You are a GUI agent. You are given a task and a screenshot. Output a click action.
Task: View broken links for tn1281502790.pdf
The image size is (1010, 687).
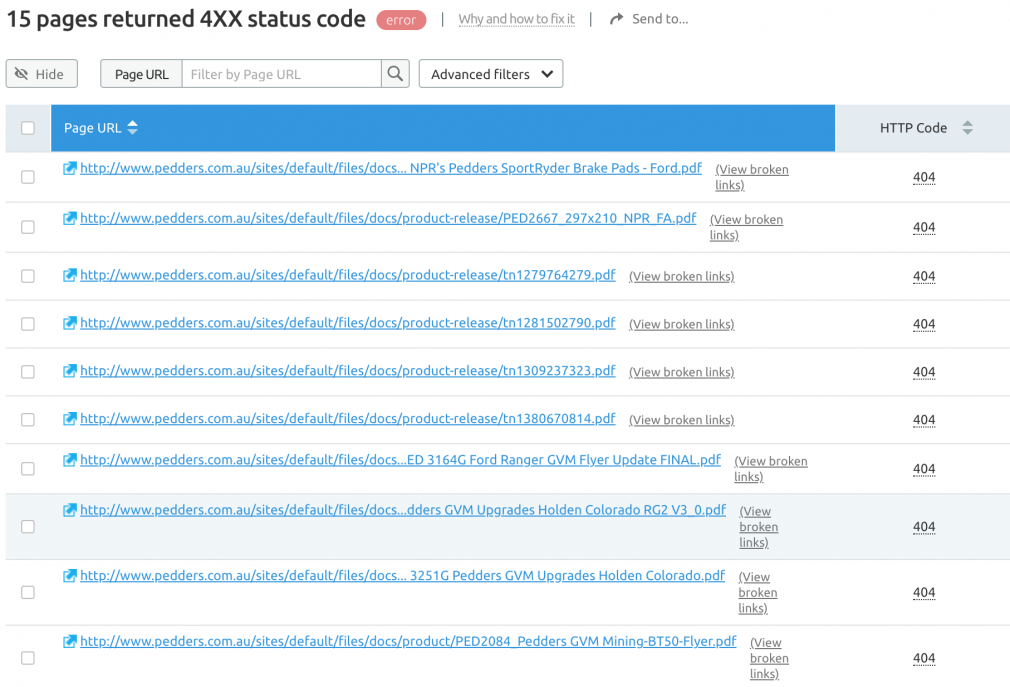tap(681, 324)
